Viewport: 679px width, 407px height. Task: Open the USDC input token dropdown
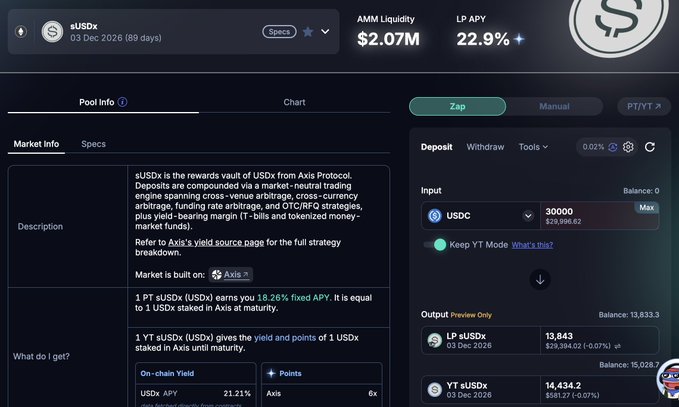528,216
